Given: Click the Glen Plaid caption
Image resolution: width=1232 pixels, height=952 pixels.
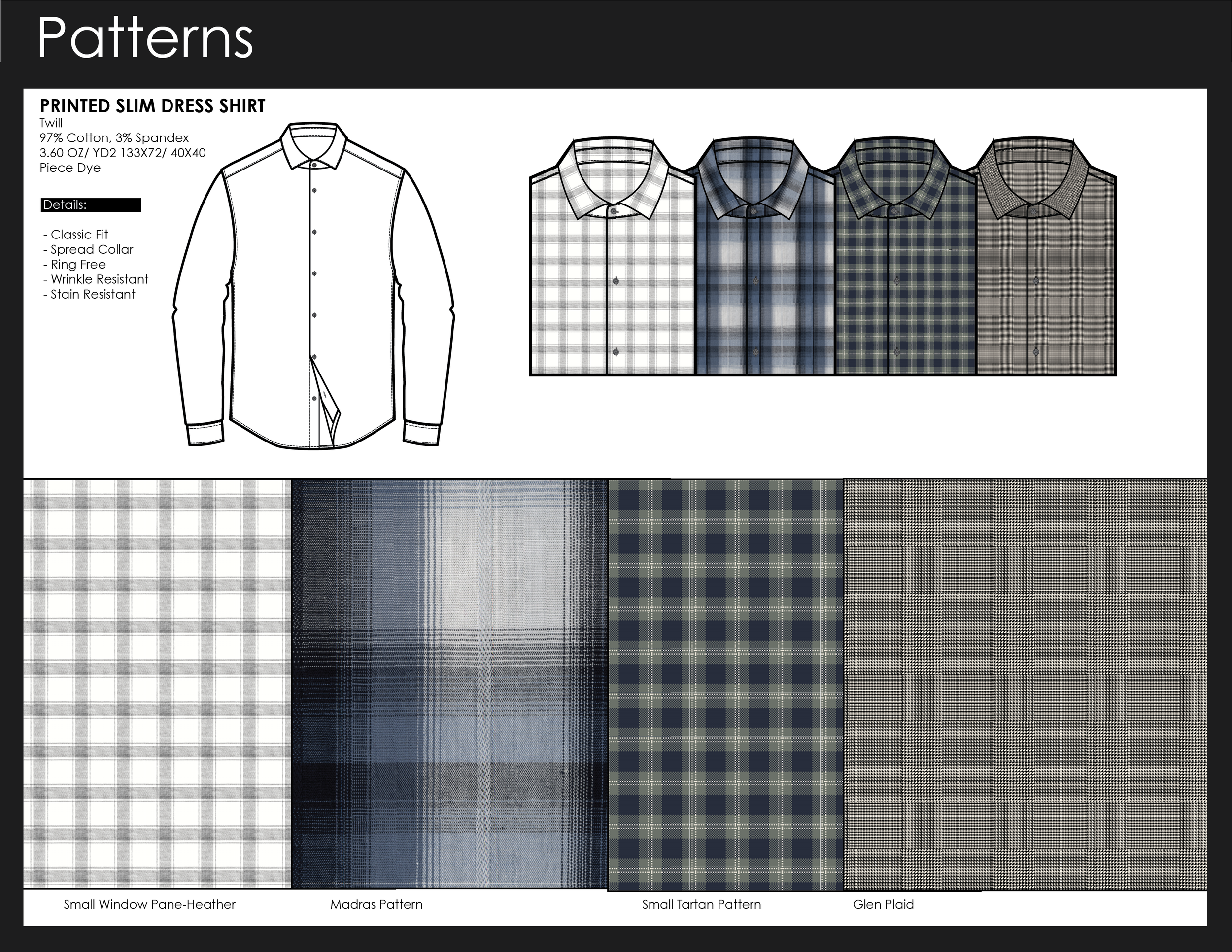Looking at the screenshot, I should [x=883, y=905].
